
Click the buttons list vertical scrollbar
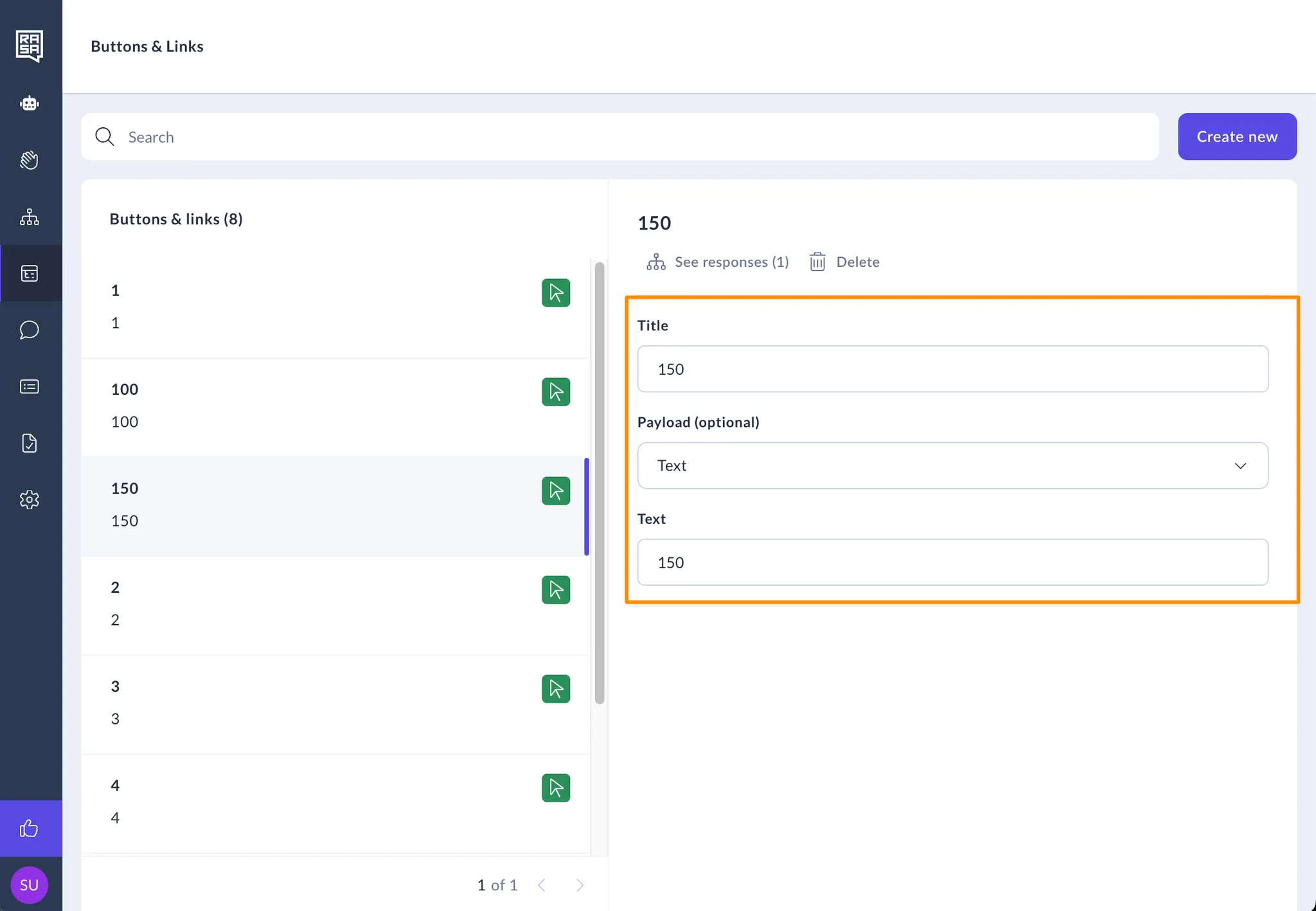pos(599,482)
